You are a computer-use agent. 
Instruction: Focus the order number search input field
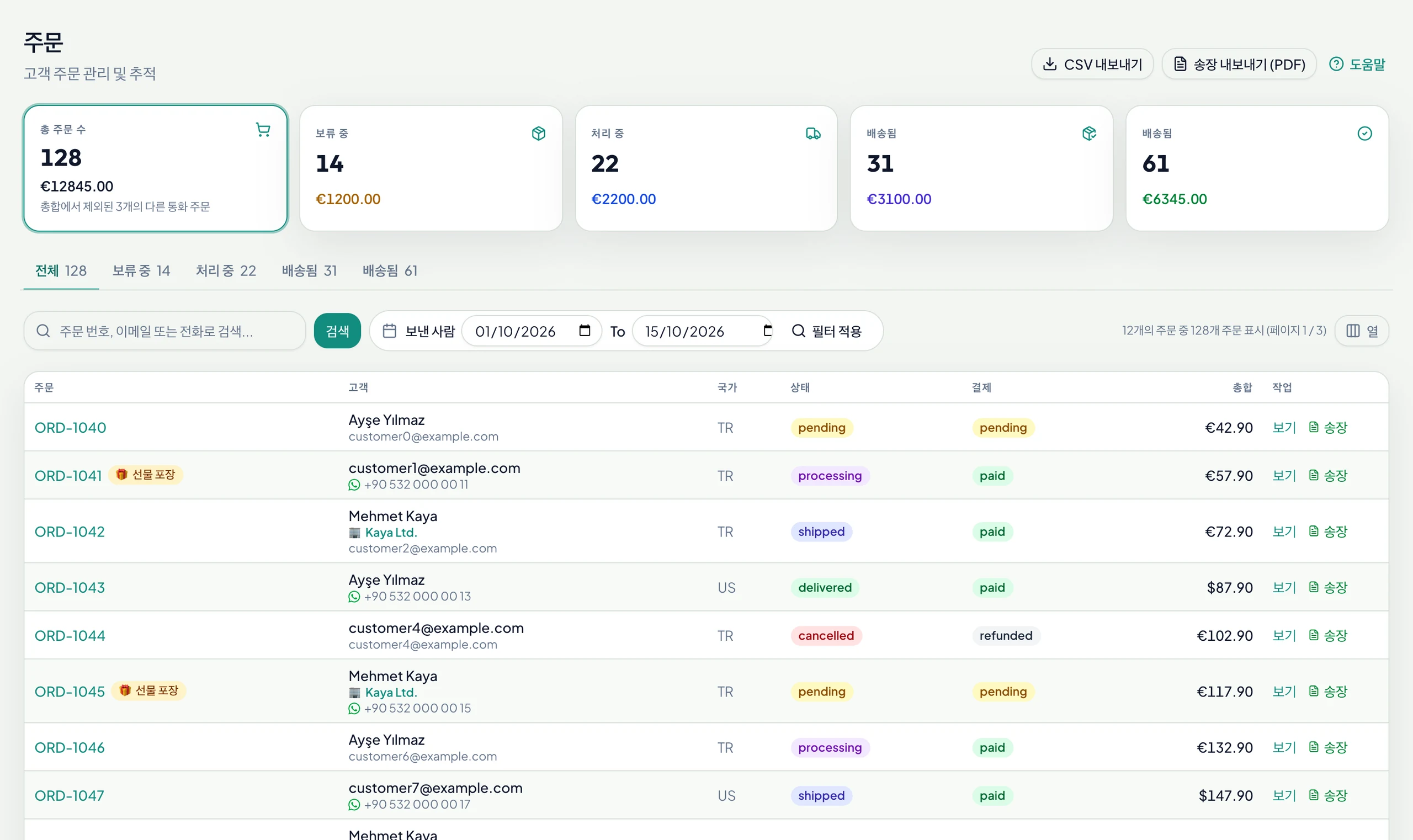(x=164, y=331)
